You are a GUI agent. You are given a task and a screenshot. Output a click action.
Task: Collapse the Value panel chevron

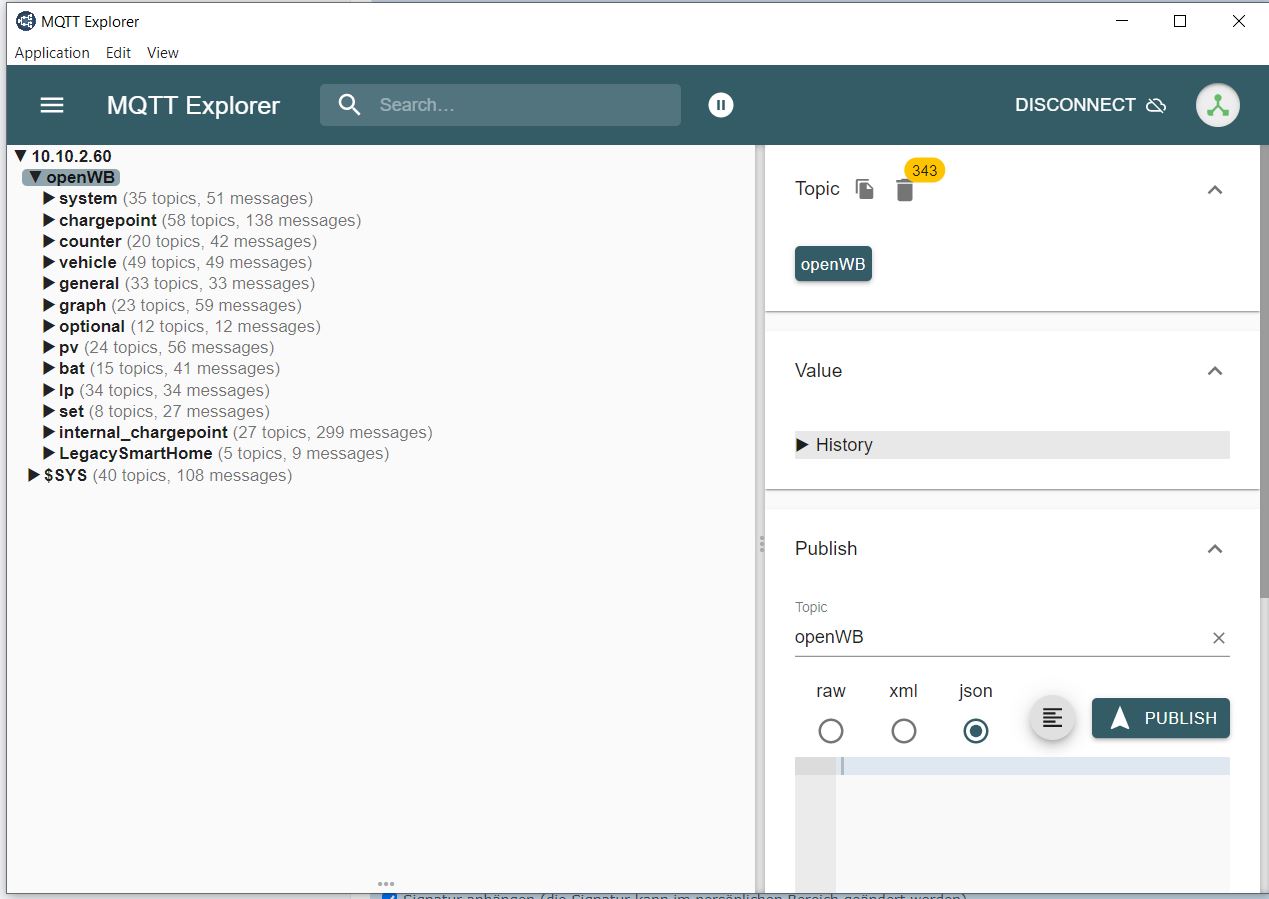pyautogui.click(x=1215, y=371)
